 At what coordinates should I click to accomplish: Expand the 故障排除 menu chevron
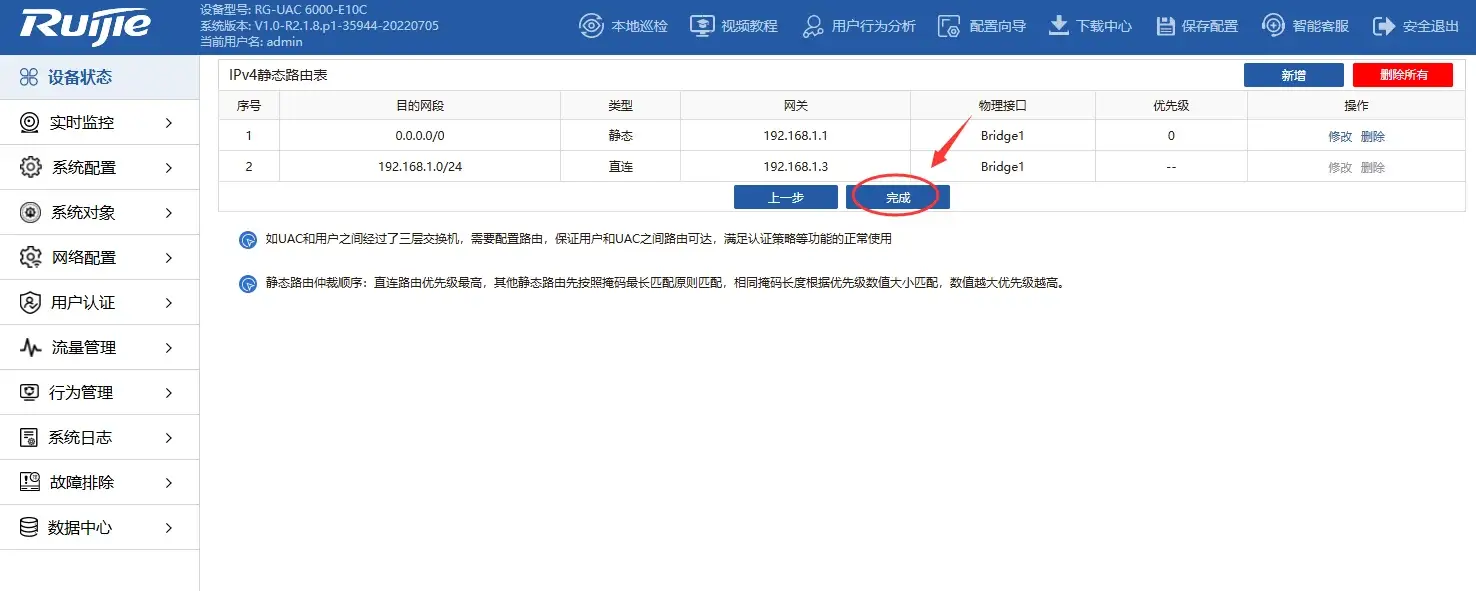tap(168, 482)
